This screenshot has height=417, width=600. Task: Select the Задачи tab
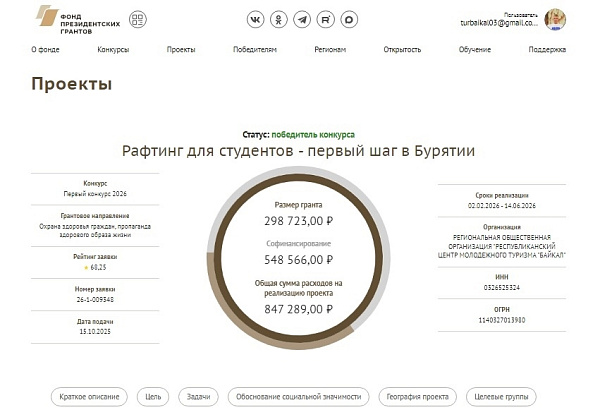click(x=199, y=397)
